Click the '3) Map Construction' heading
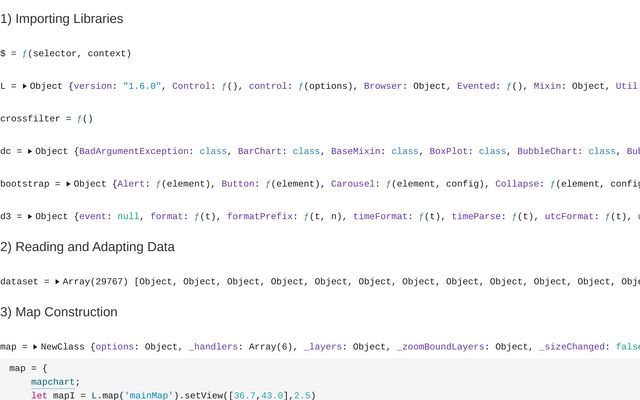 click(59, 312)
